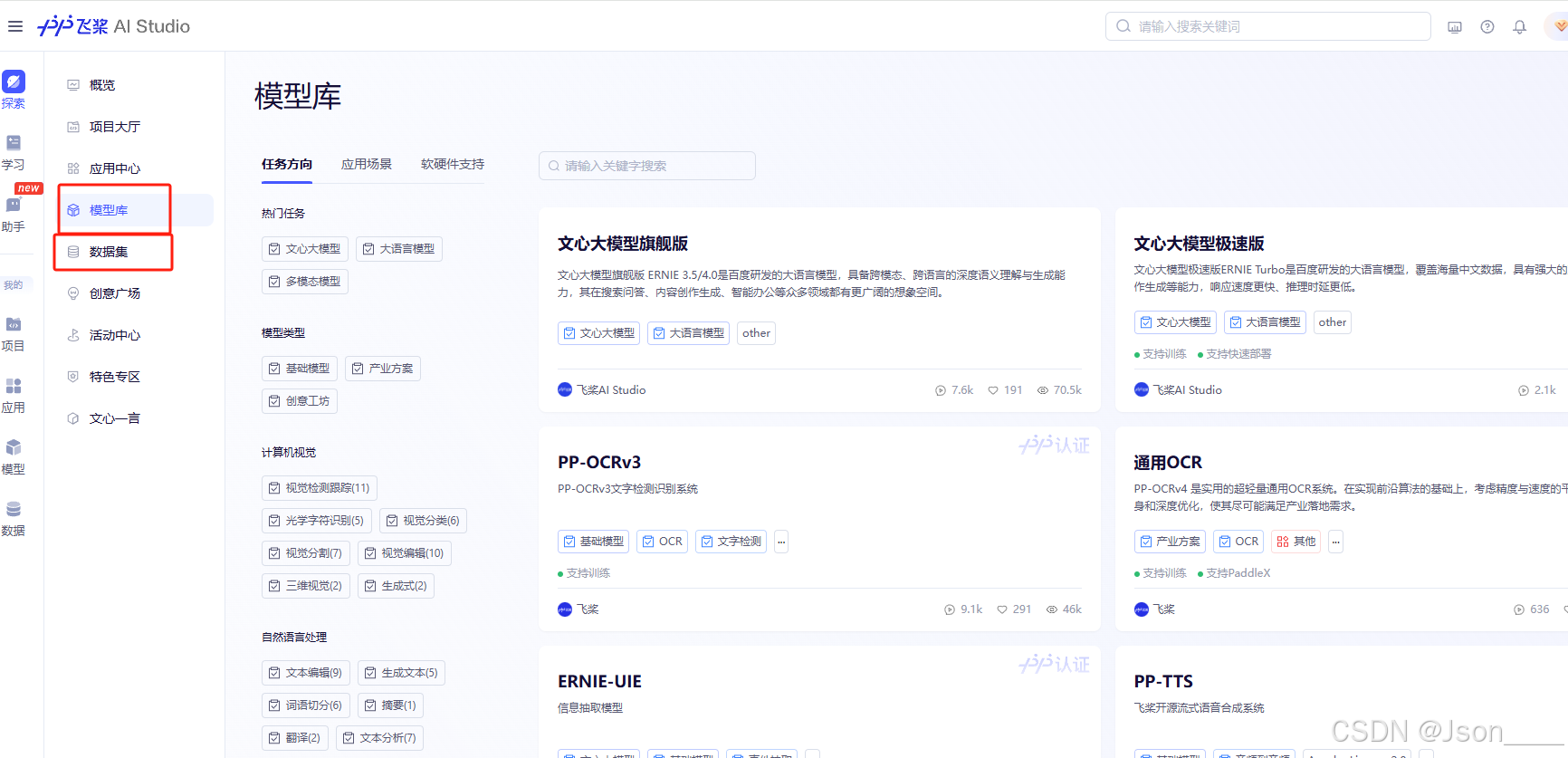Open 活动中心 in the sidebar
Viewport: 1568px width, 758px height.
(114, 335)
